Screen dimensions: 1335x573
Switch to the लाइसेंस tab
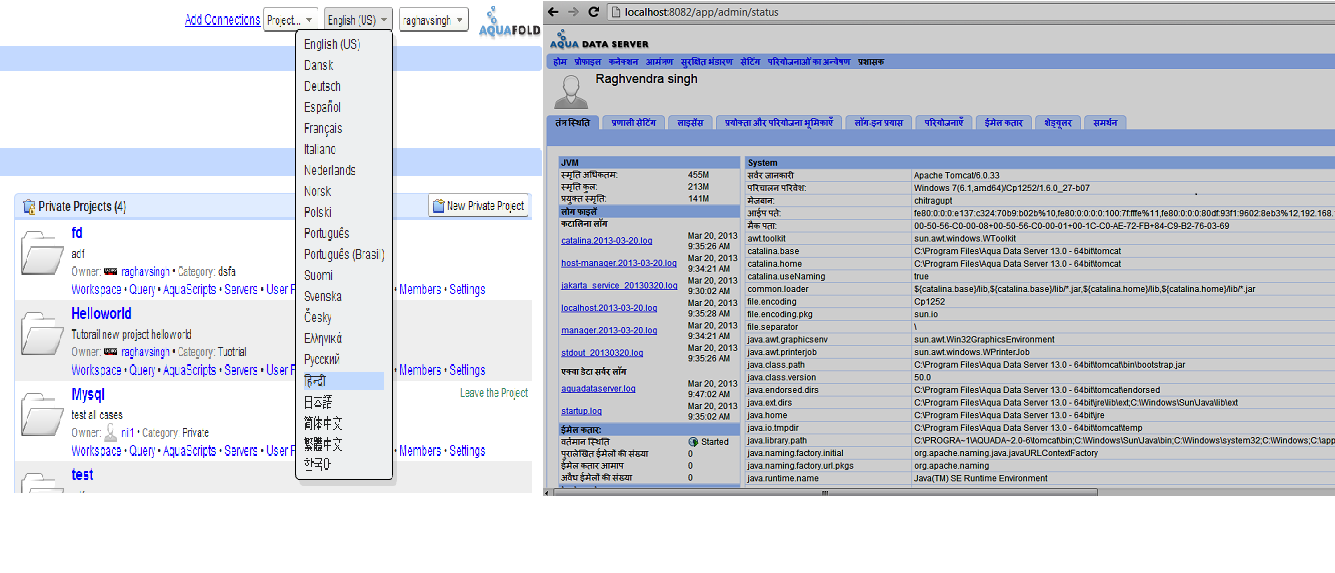(690, 122)
